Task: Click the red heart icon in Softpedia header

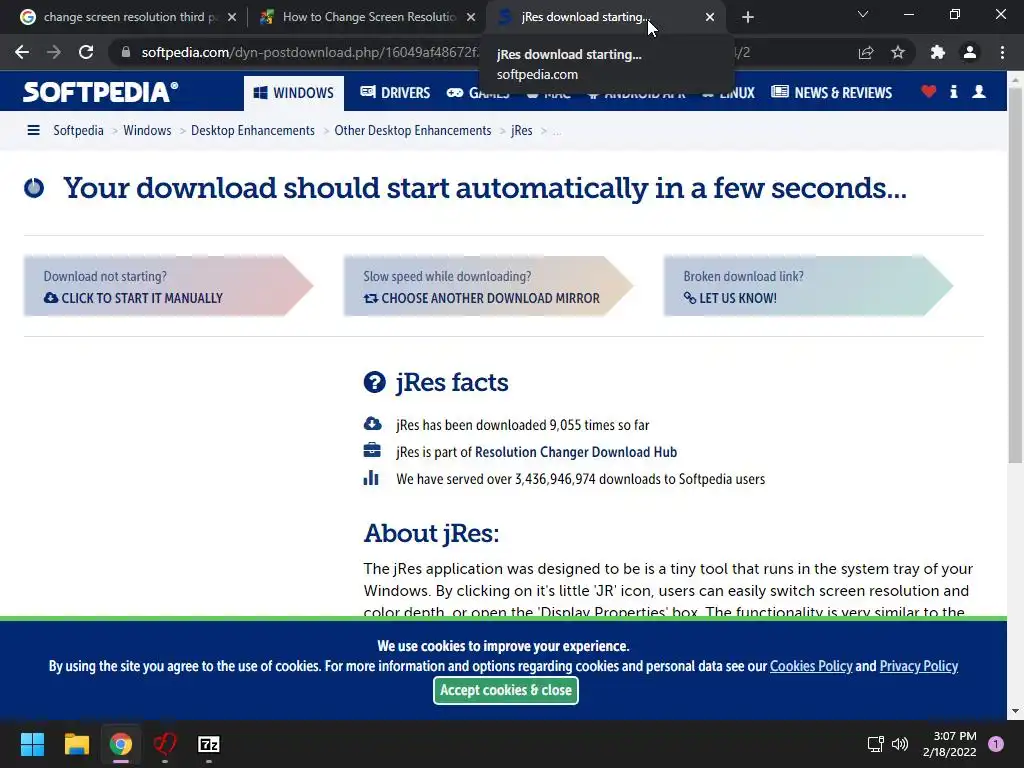Action: [928, 91]
